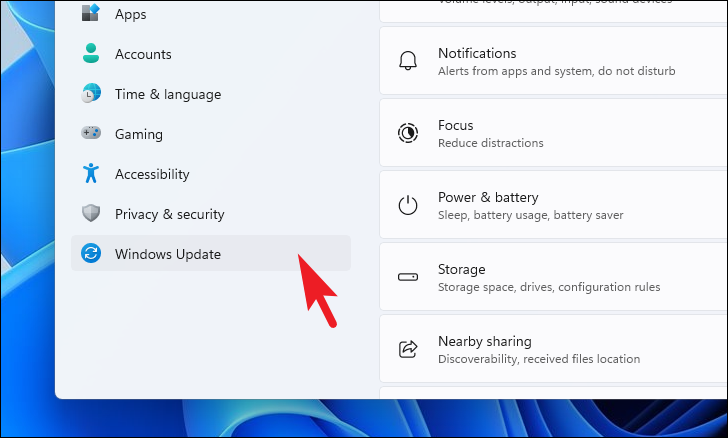Screen dimensions: 728x438
Task: Open the Notifications settings card
Action: (x=553, y=61)
